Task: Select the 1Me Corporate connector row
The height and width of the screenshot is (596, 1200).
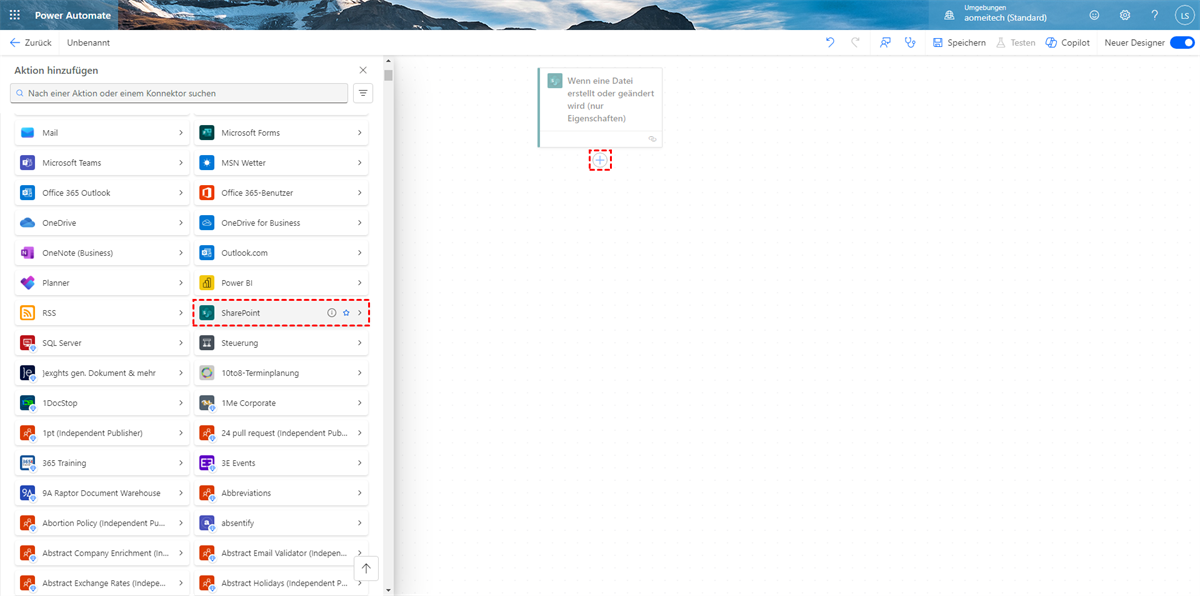Action: pyautogui.click(x=281, y=403)
